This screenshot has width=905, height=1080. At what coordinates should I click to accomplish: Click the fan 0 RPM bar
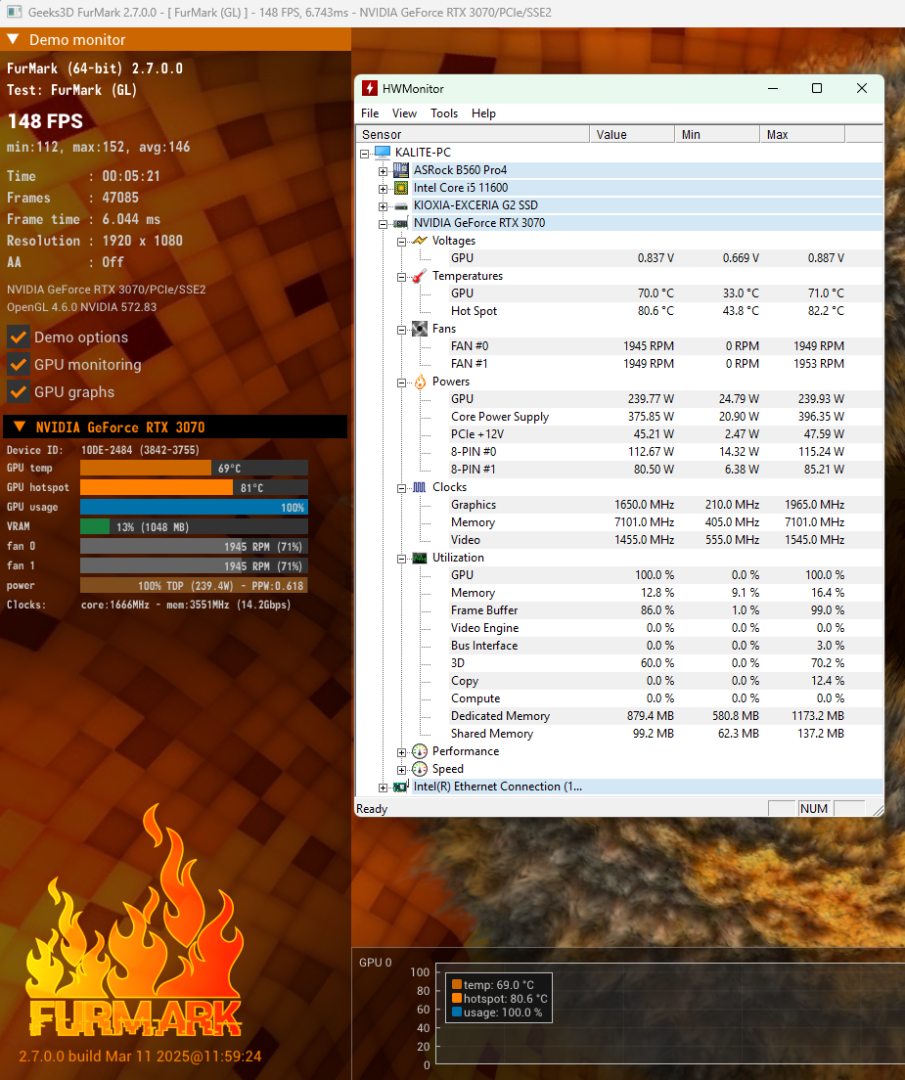[x=194, y=546]
